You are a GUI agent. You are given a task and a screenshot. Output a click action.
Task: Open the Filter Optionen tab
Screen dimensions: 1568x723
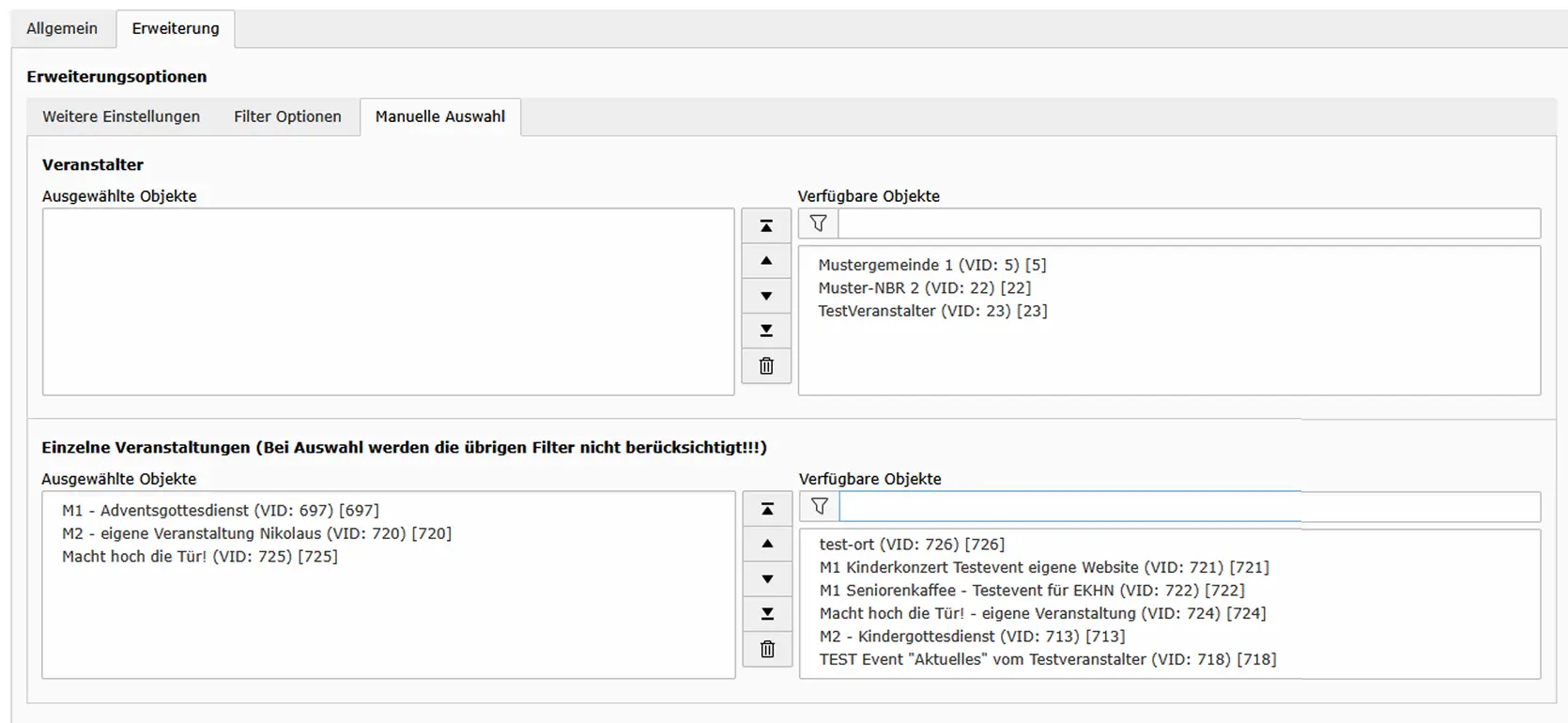[x=287, y=116]
